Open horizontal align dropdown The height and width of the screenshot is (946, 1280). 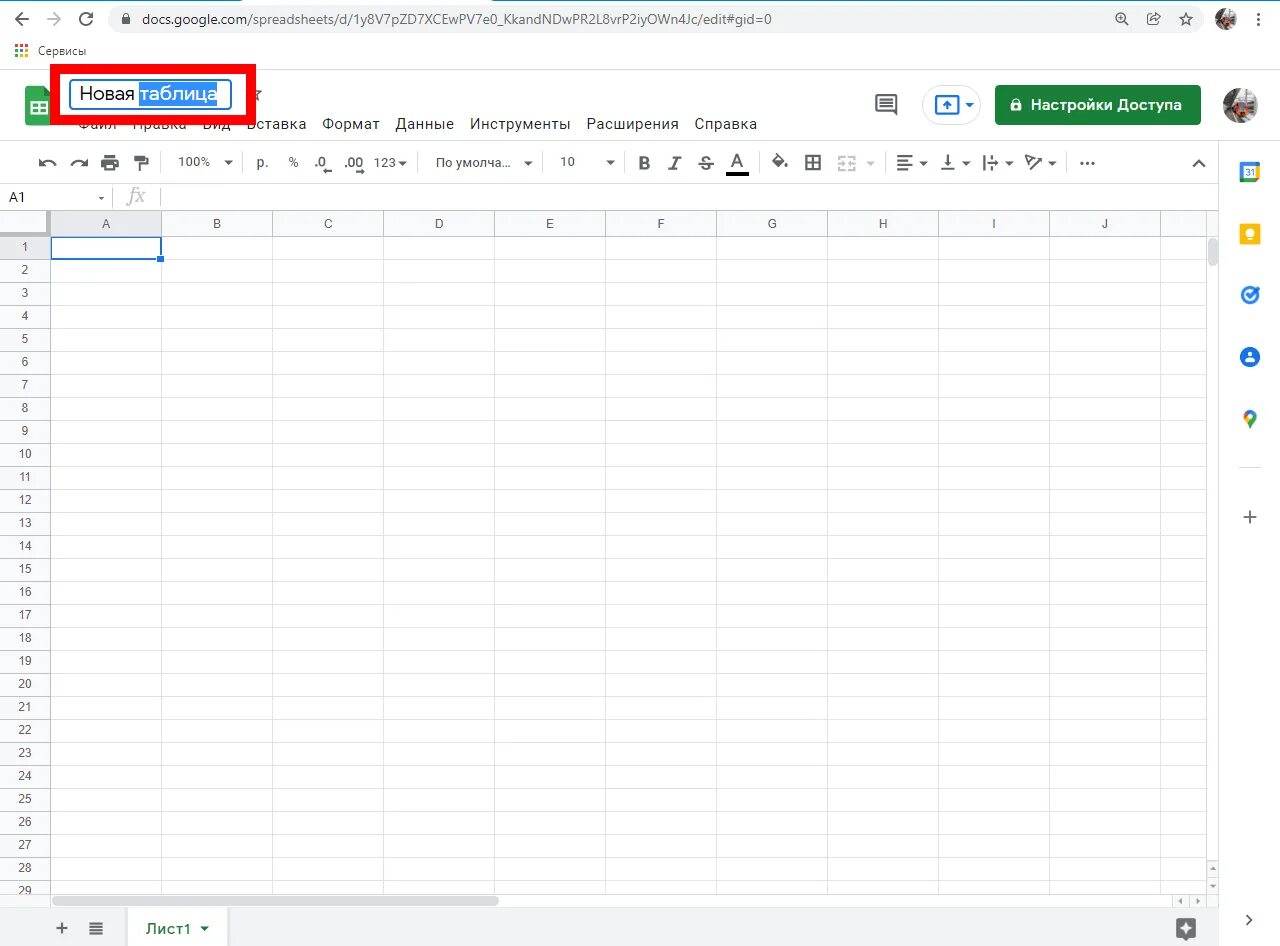911,163
